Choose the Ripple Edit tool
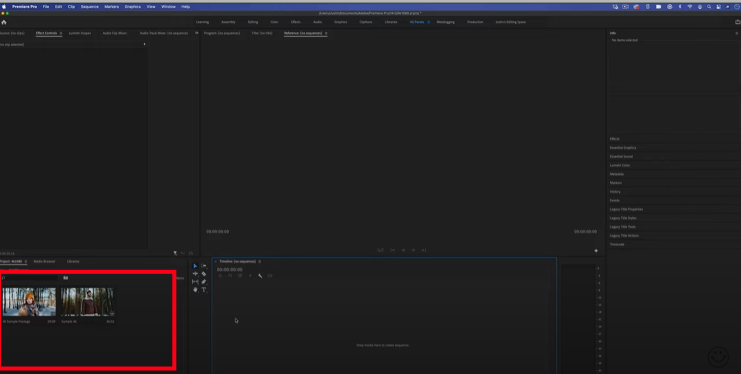The image size is (741, 374). pos(195,274)
